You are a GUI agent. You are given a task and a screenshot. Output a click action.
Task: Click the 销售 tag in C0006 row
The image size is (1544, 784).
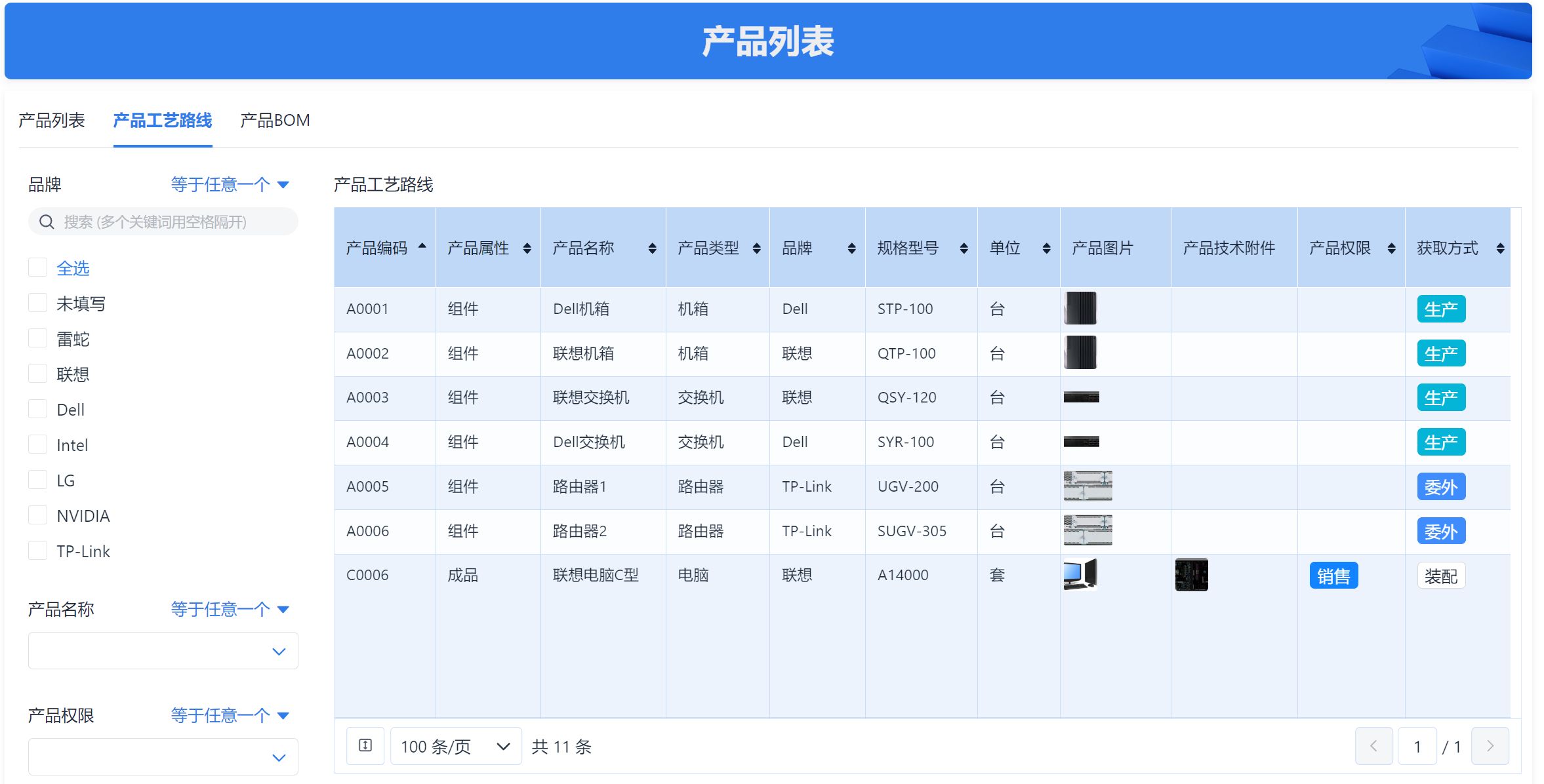1333,576
